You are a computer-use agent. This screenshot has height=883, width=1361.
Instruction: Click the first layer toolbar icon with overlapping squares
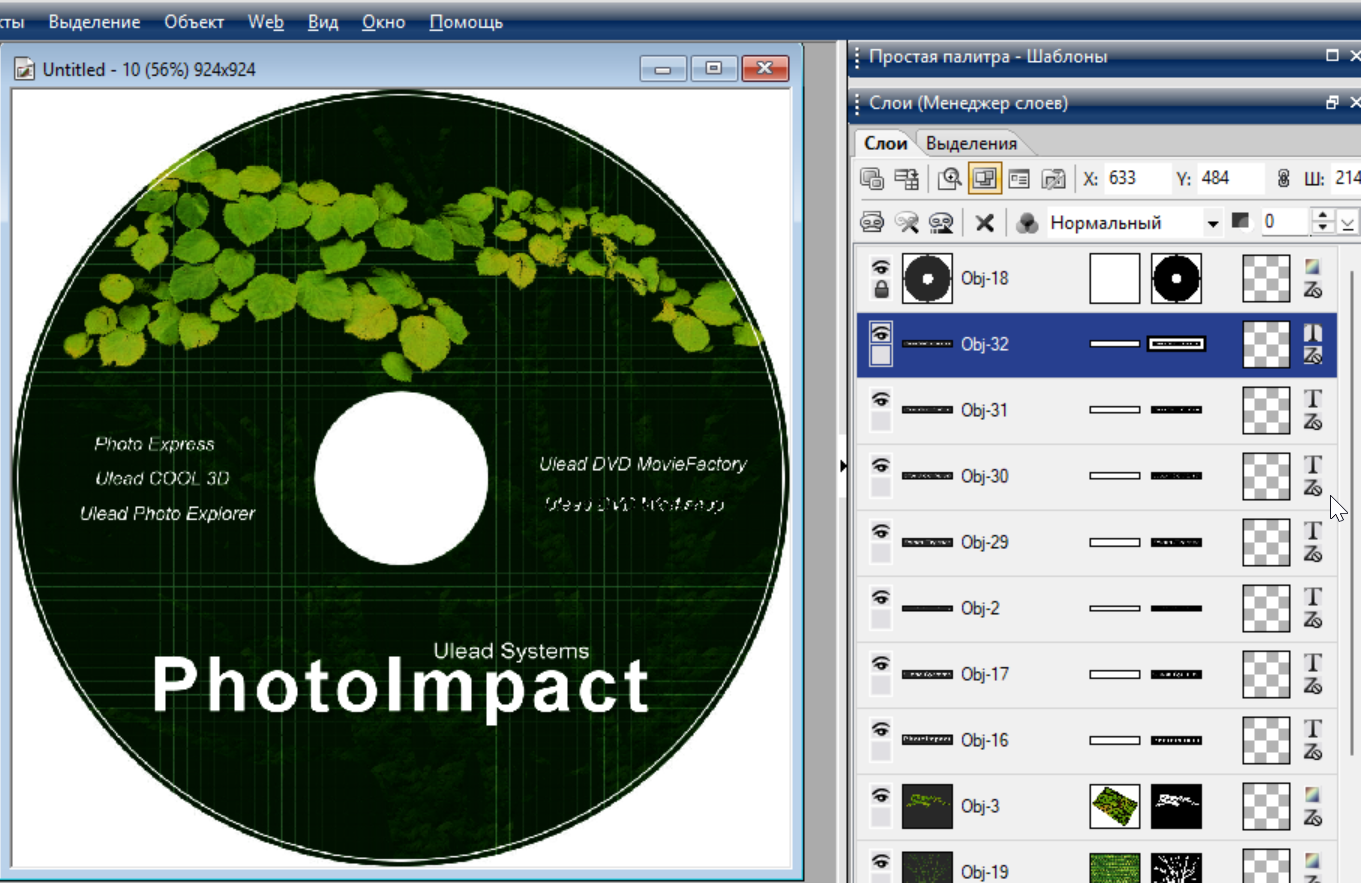click(872, 179)
